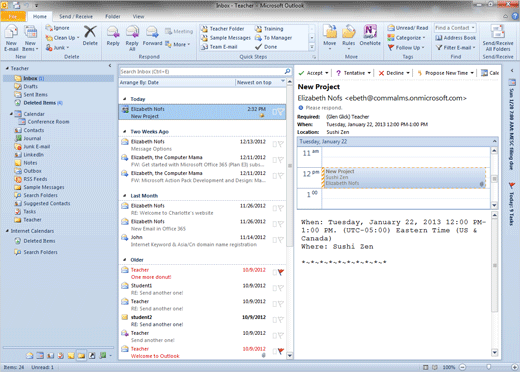
Task: Switch to the Home tab
Action: (x=40, y=16)
